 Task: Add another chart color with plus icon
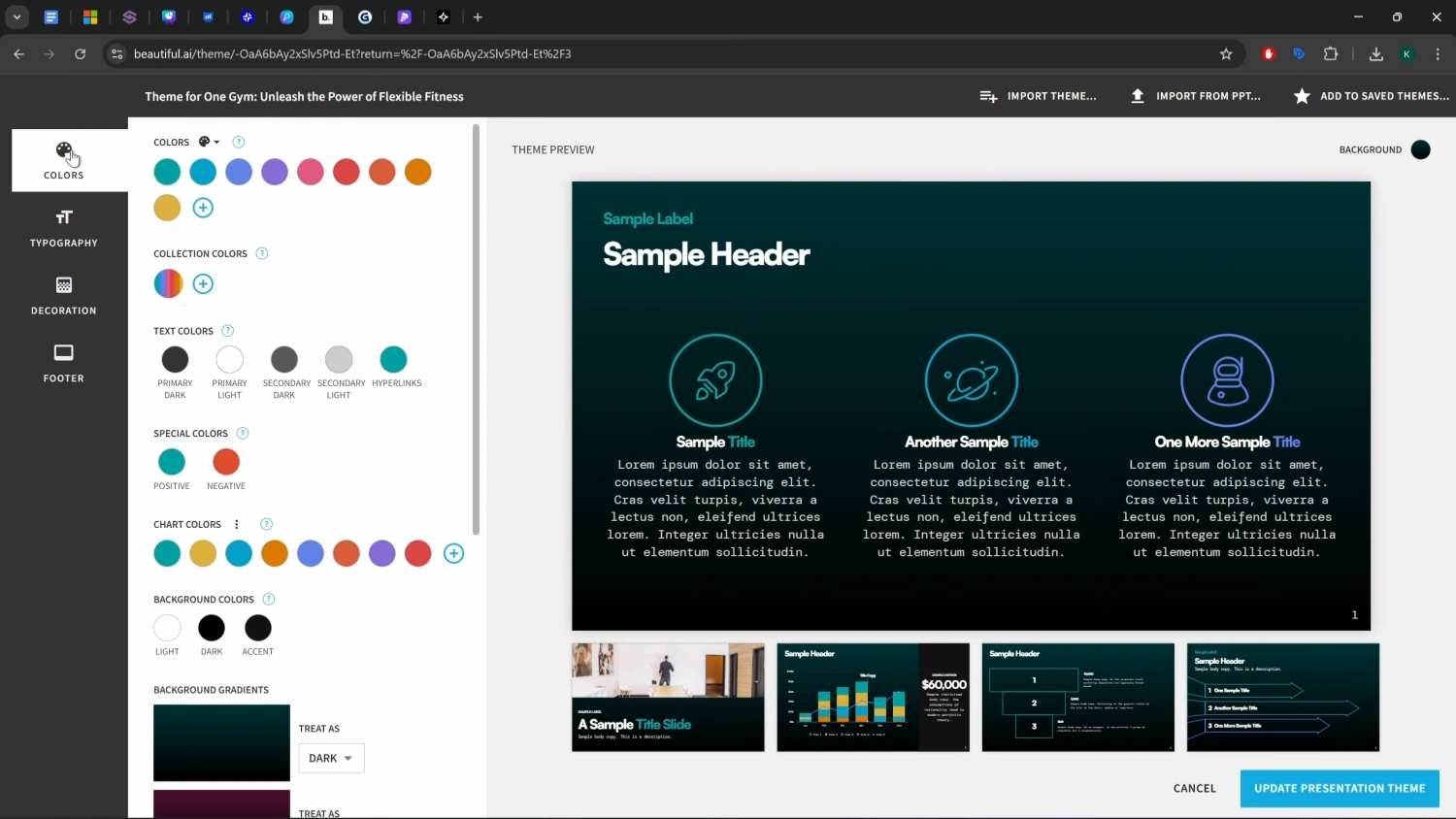pos(453,554)
